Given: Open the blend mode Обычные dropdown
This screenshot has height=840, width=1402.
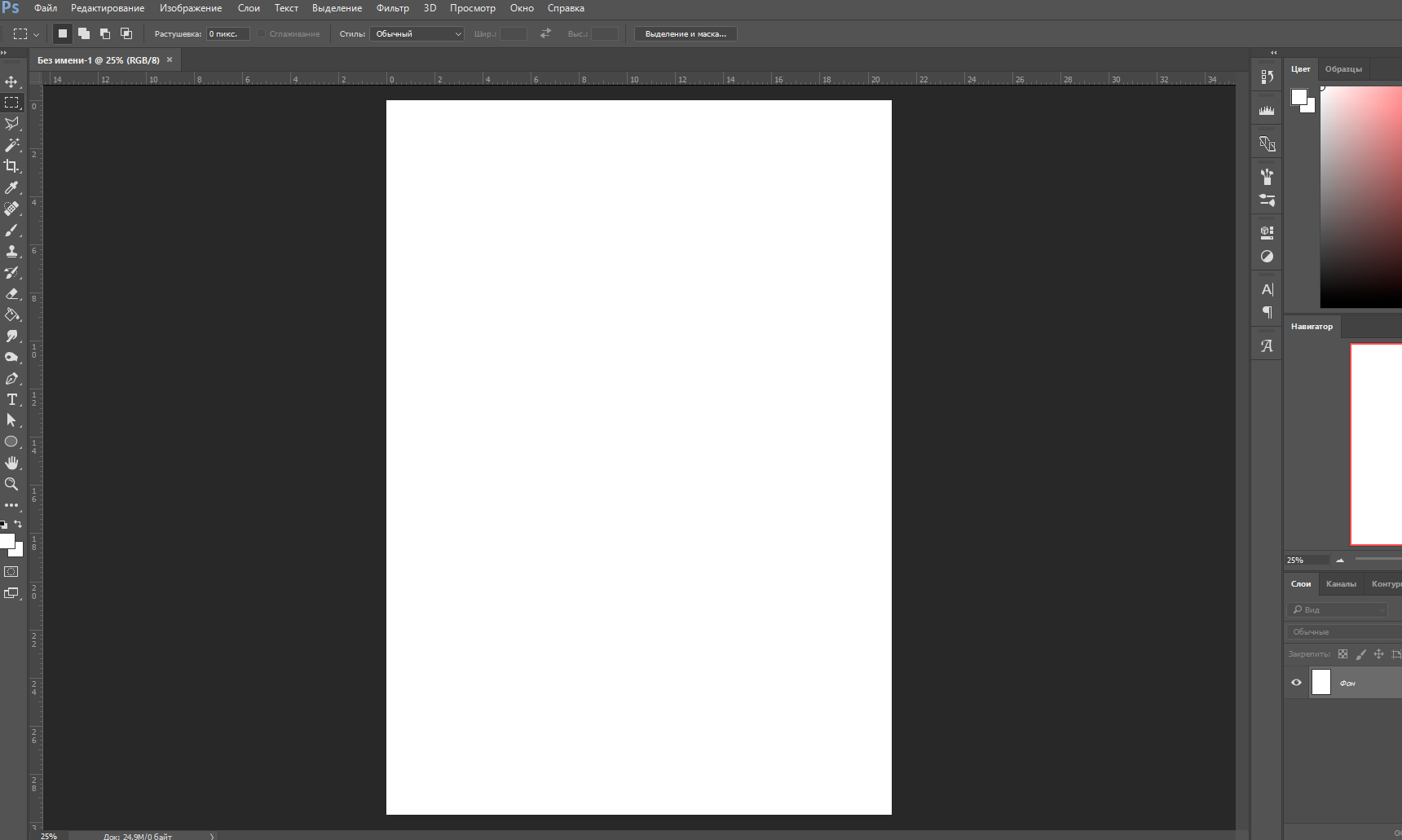Looking at the screenshot, I should click(x=1344, y=631).
